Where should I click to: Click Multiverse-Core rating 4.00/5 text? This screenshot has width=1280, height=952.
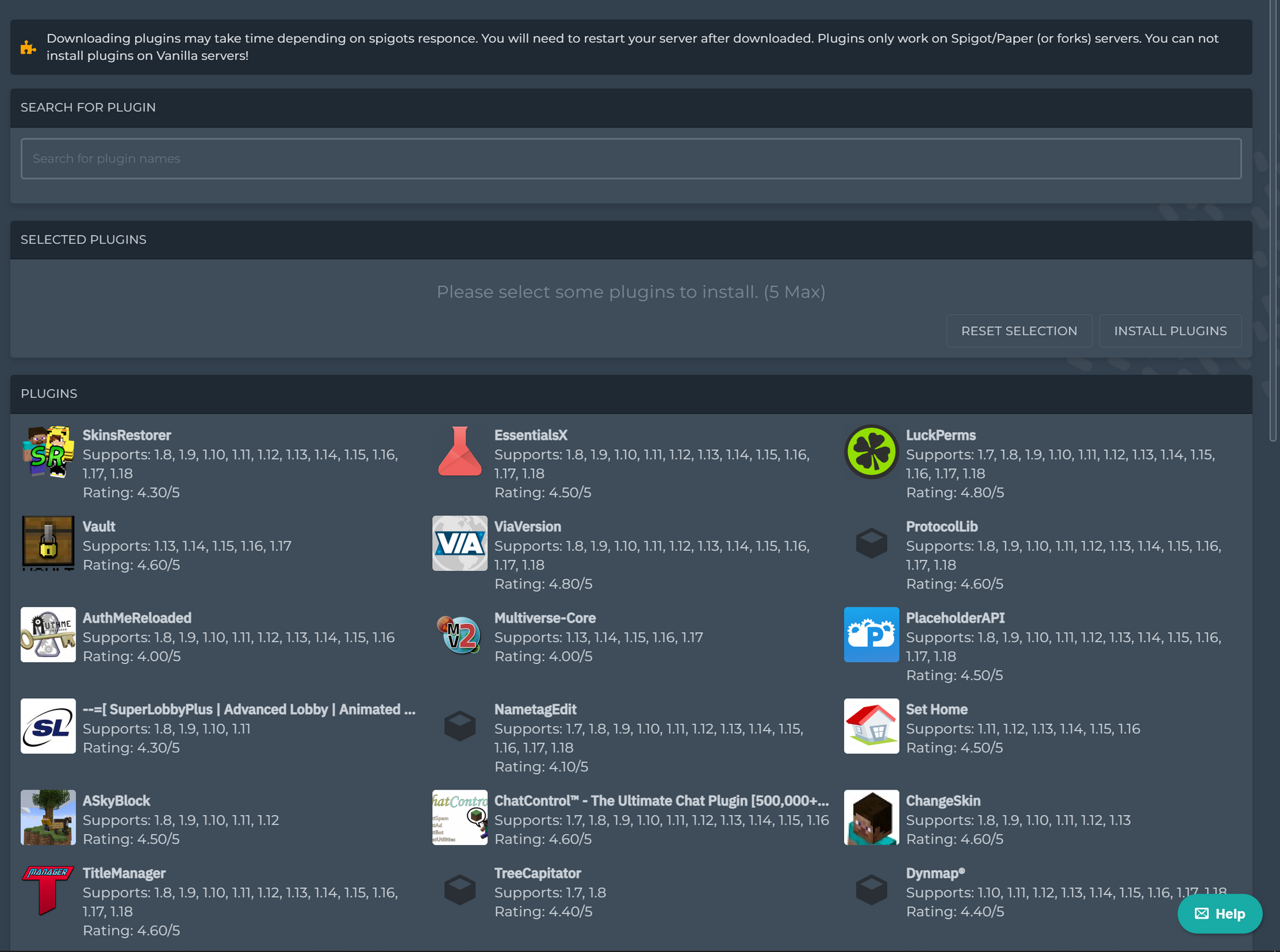[x=543, y=656]
